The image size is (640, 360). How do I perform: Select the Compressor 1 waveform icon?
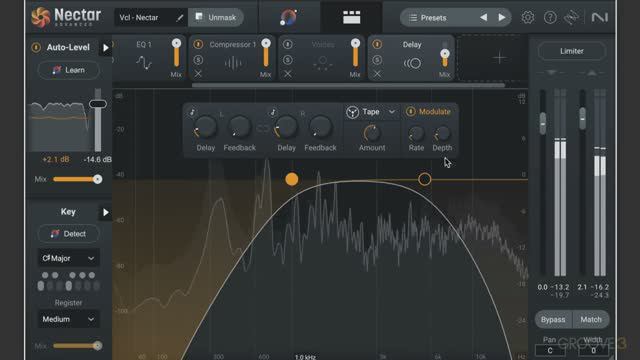(233, 63)
